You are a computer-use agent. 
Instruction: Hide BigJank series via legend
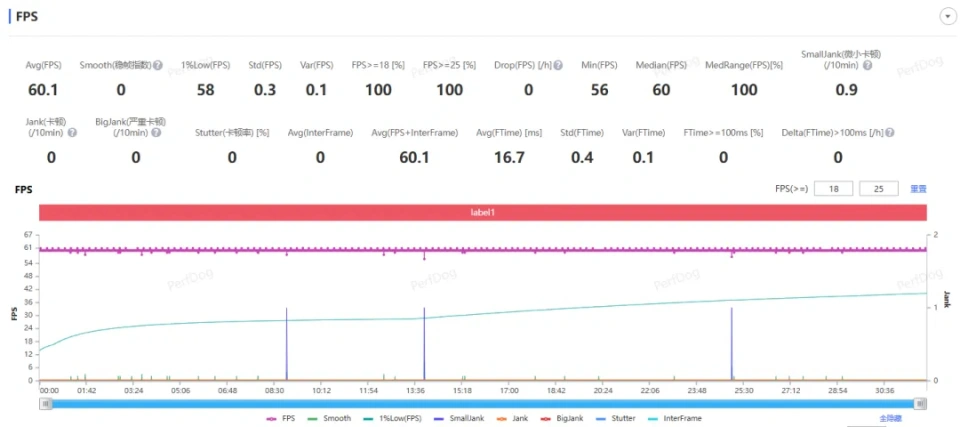(565, 418)
